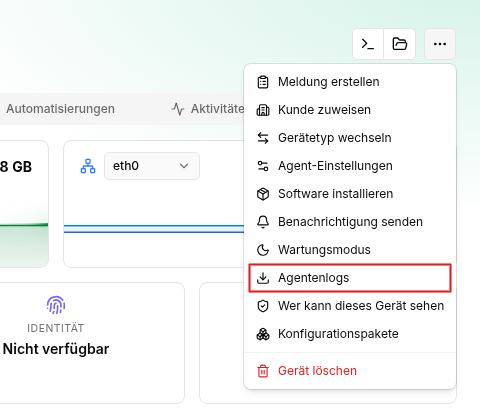The height and width of the screenshot is (416, 480).
Task: Click the clipboard icon beside Meldung erstellen
Action: click(x=263, y=82)
